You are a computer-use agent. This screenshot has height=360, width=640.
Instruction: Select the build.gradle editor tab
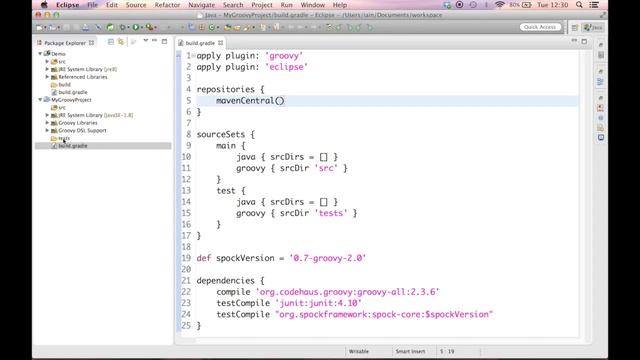point(200,43)
